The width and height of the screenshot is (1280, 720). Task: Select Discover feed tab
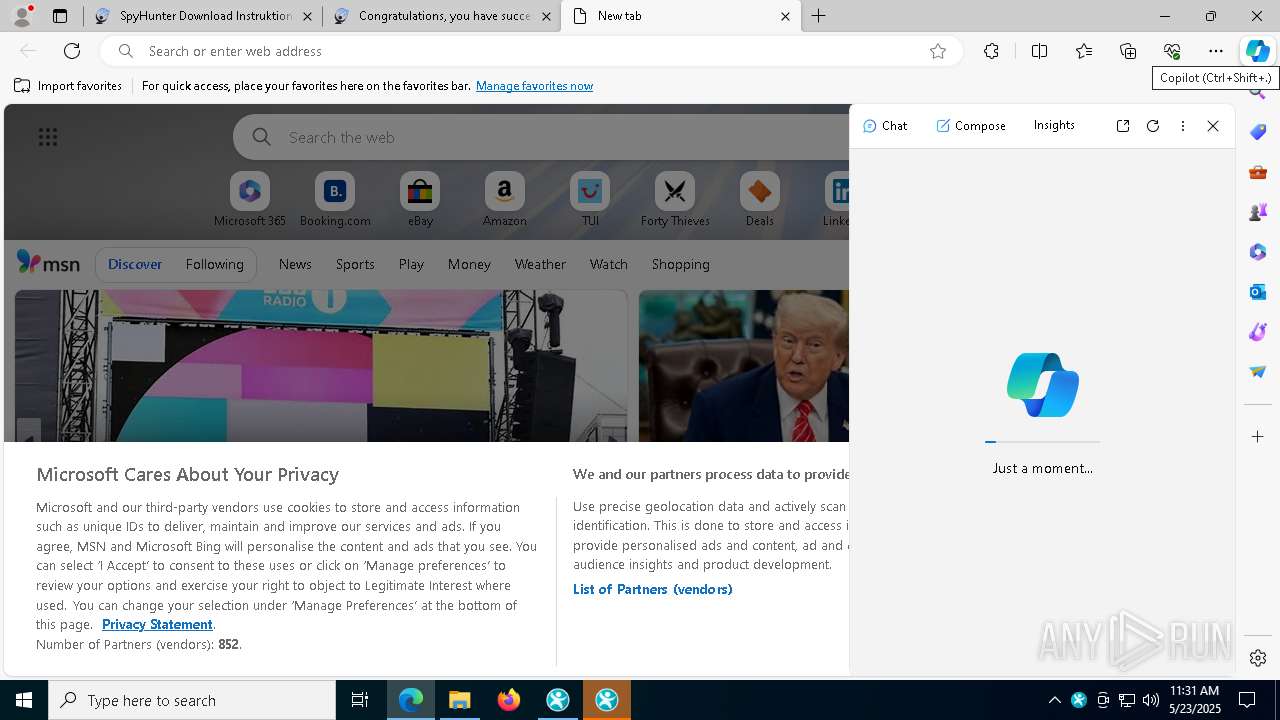[x=135, y=264]
